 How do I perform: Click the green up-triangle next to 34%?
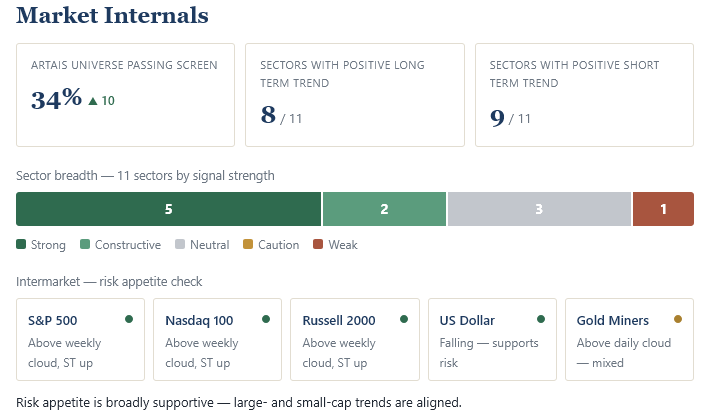tap(93, 101)
